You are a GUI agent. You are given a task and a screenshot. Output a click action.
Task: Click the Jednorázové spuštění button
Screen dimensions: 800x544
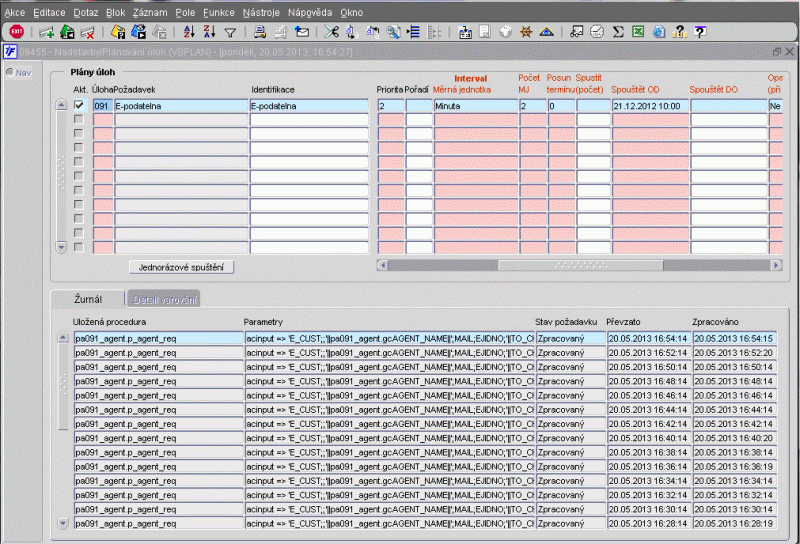coord(181,267)
